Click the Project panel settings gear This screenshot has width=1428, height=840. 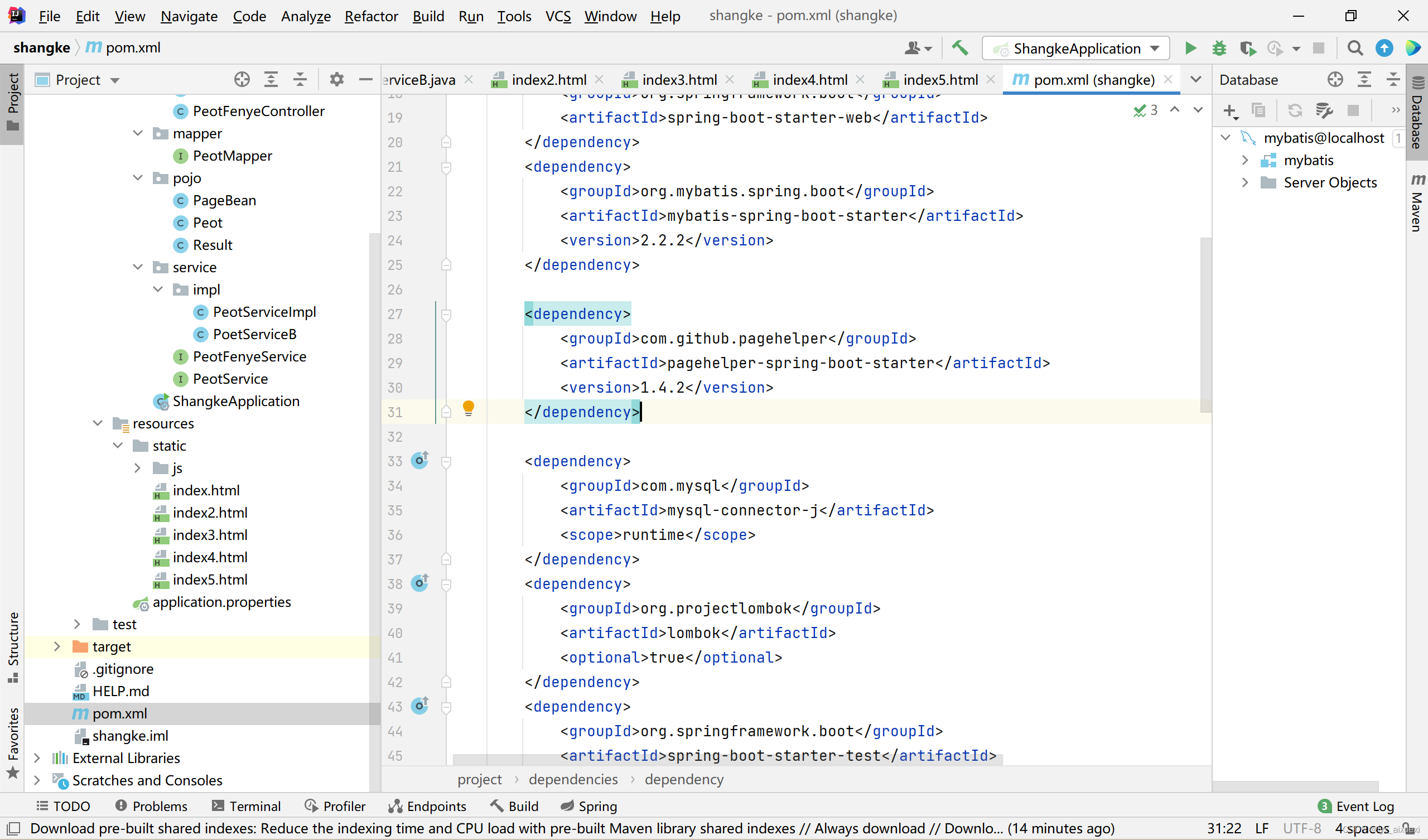[x=336, y=79]
